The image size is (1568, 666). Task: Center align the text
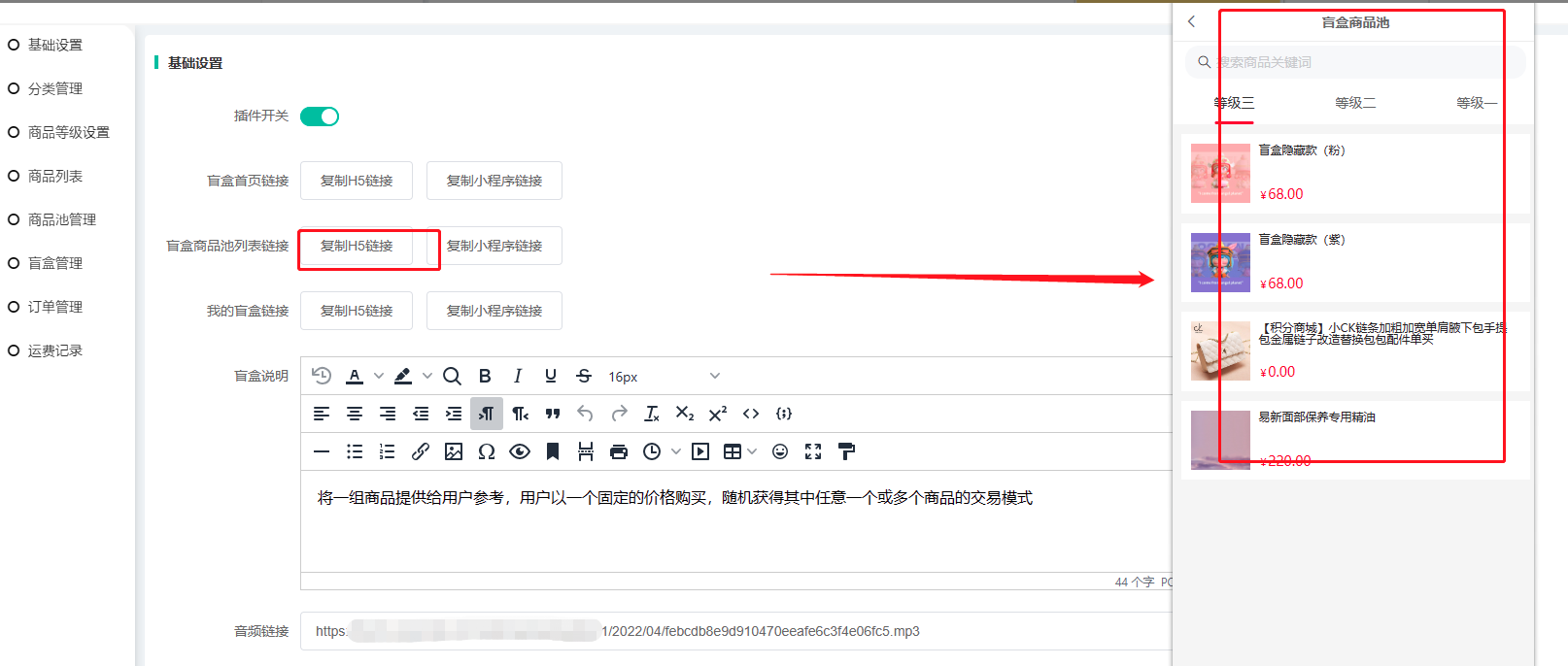point(355,414)
